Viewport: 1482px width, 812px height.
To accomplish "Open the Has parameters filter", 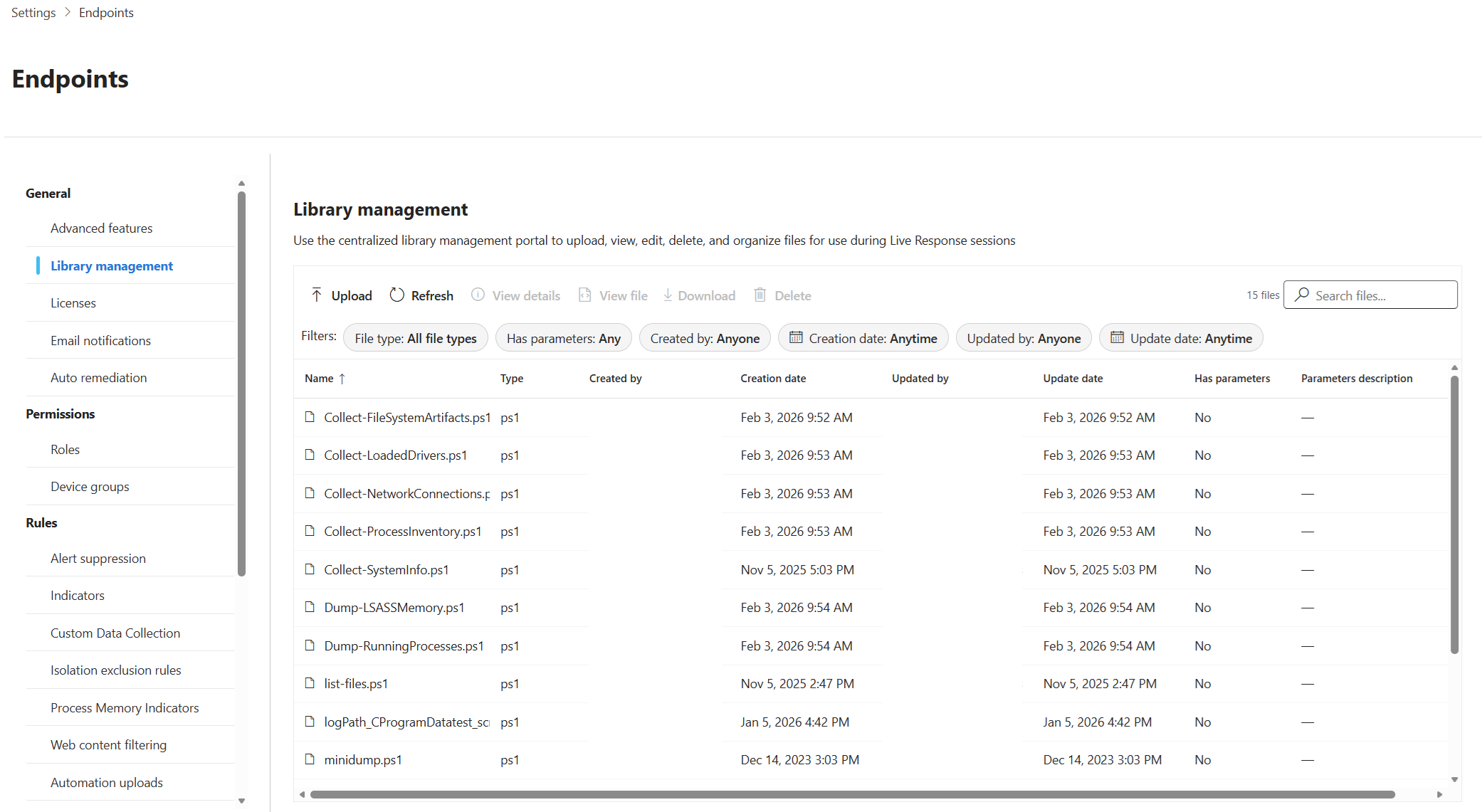I will (x=563, y=338).
